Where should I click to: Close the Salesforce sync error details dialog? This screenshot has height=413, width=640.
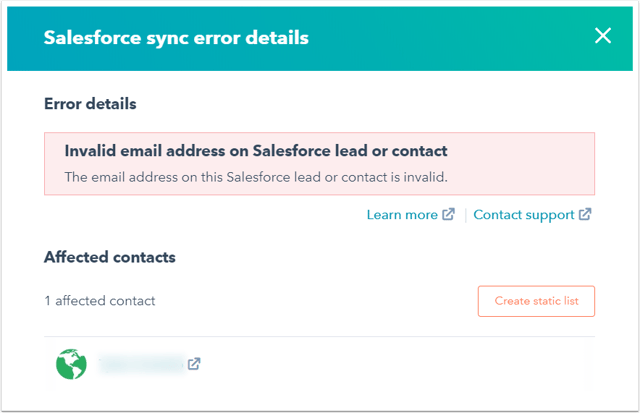point(603,36)
